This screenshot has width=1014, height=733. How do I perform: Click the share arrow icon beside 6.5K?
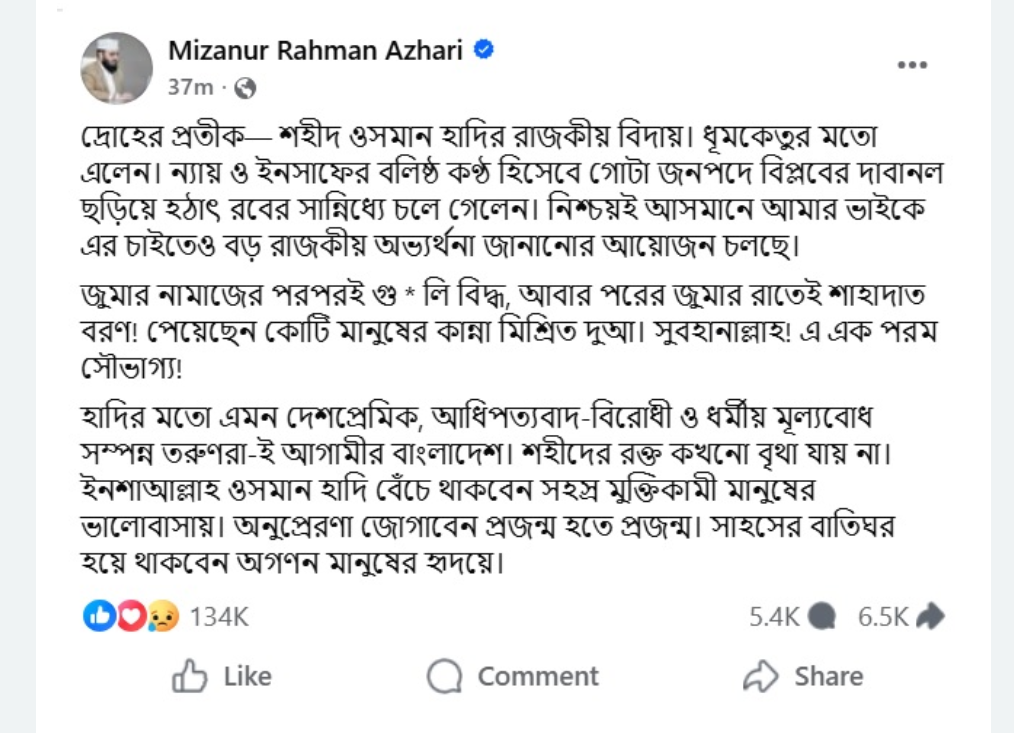(929, 617)
